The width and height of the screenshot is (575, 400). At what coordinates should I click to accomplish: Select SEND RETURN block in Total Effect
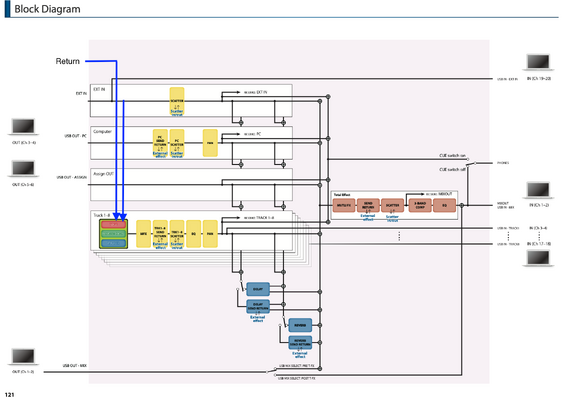(x=368, y=205)
